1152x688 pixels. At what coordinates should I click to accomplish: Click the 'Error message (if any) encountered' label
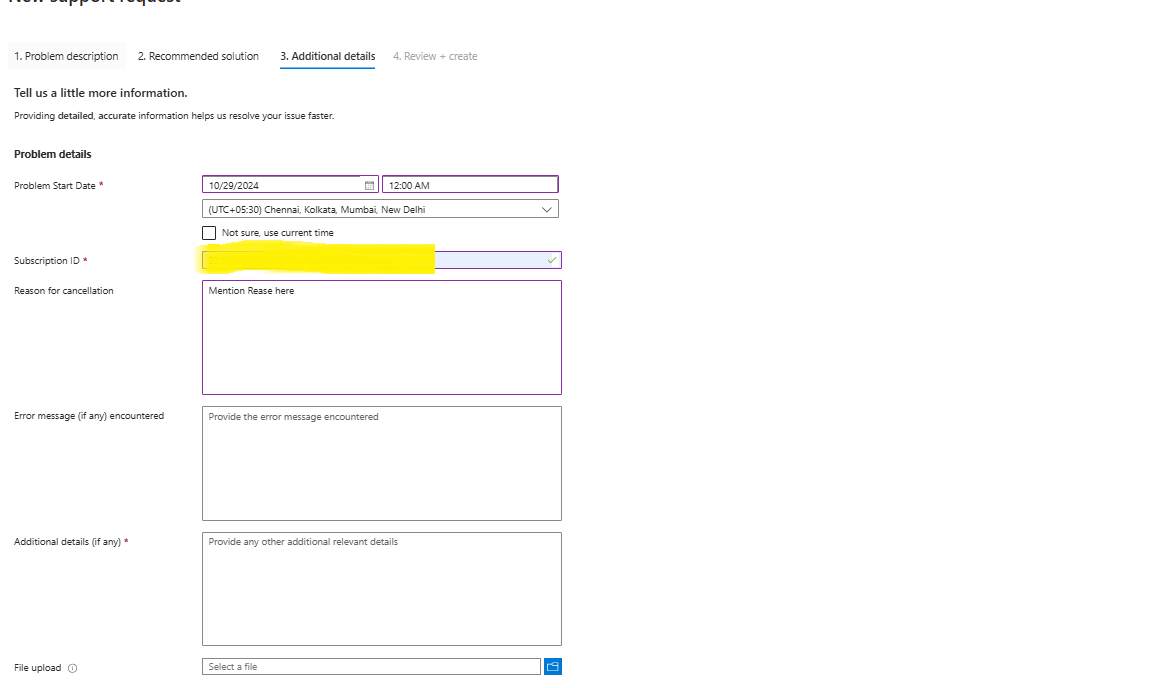click(89, 416)
